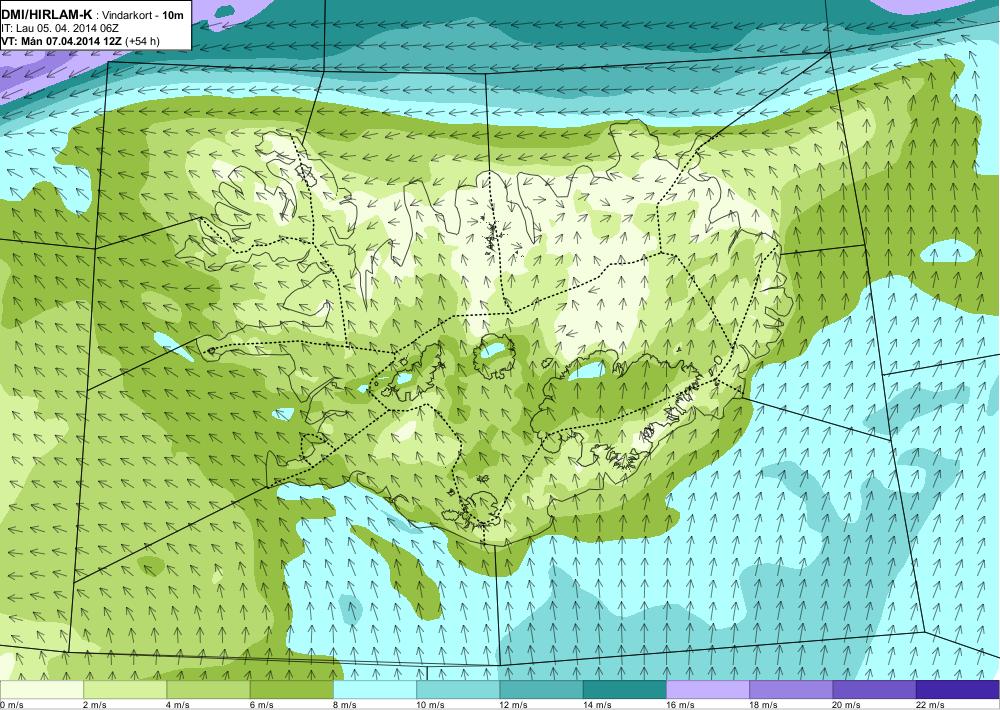Choose the 10–12 m/s turquoise legend swatch
The height and width of the screenshot is (710, 1000).
coord(458,690)
